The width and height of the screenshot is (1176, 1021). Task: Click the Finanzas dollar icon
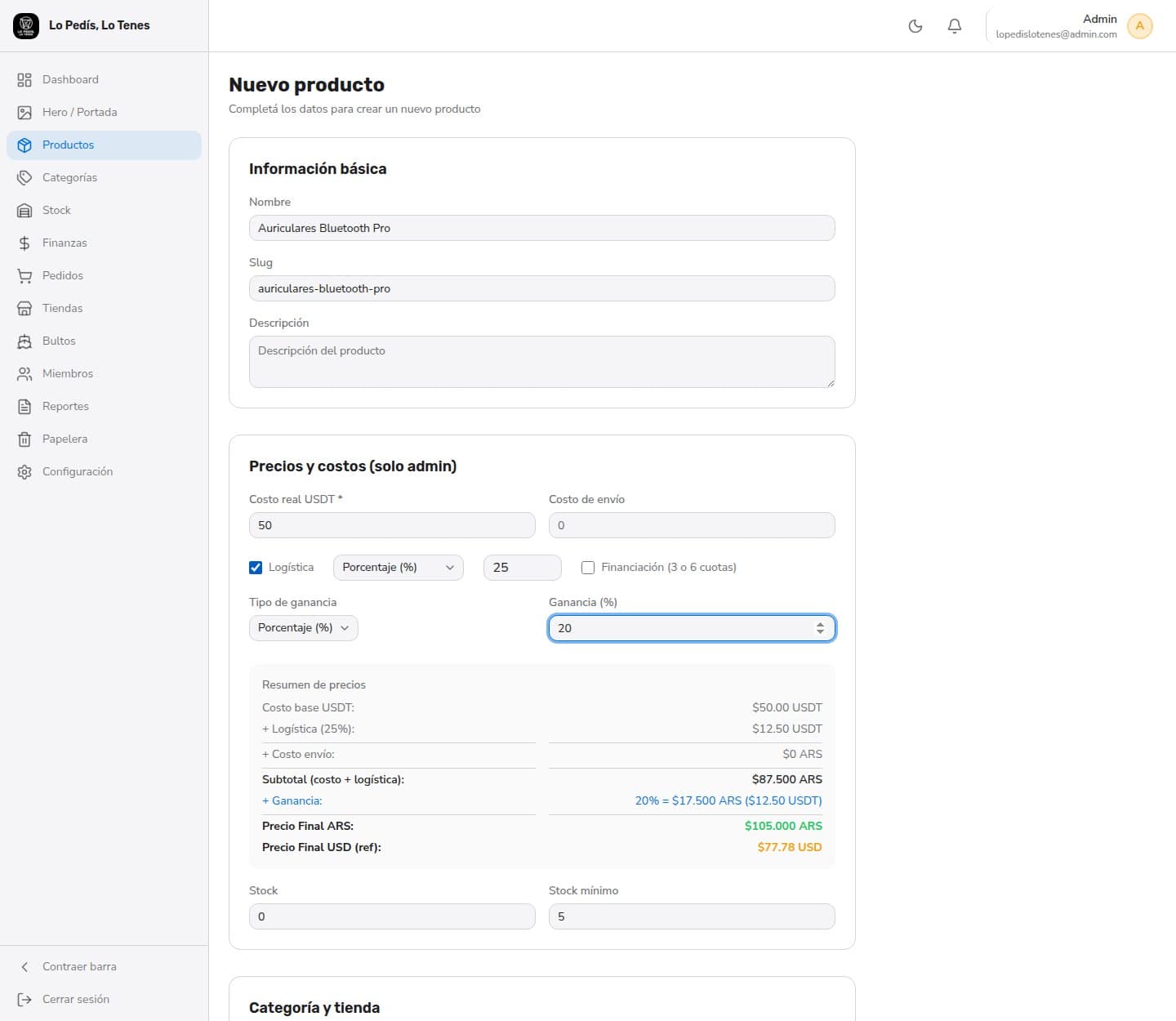pyautogui.click(x=24, y=243)
